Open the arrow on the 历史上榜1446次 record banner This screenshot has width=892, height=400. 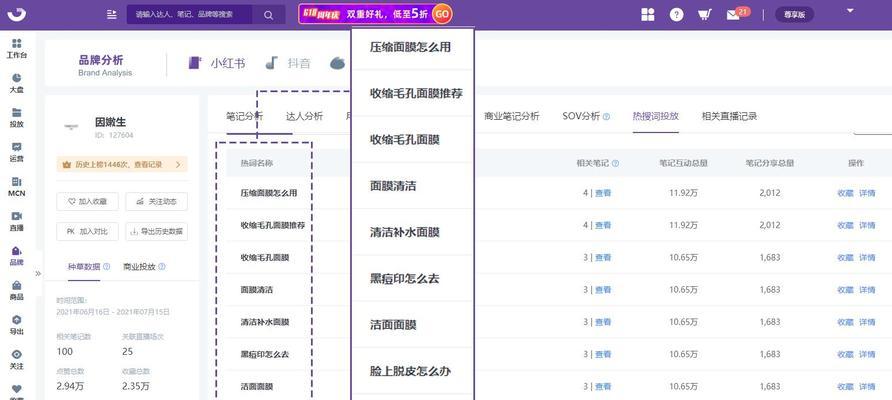(x=178, y=164)
